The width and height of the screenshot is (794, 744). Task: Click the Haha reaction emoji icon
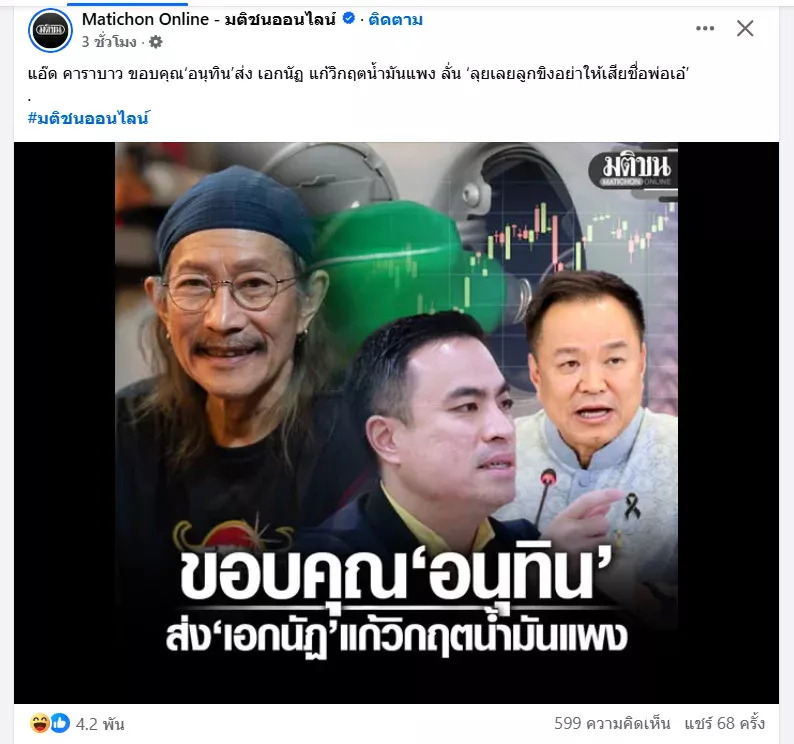tap(39, 723)
